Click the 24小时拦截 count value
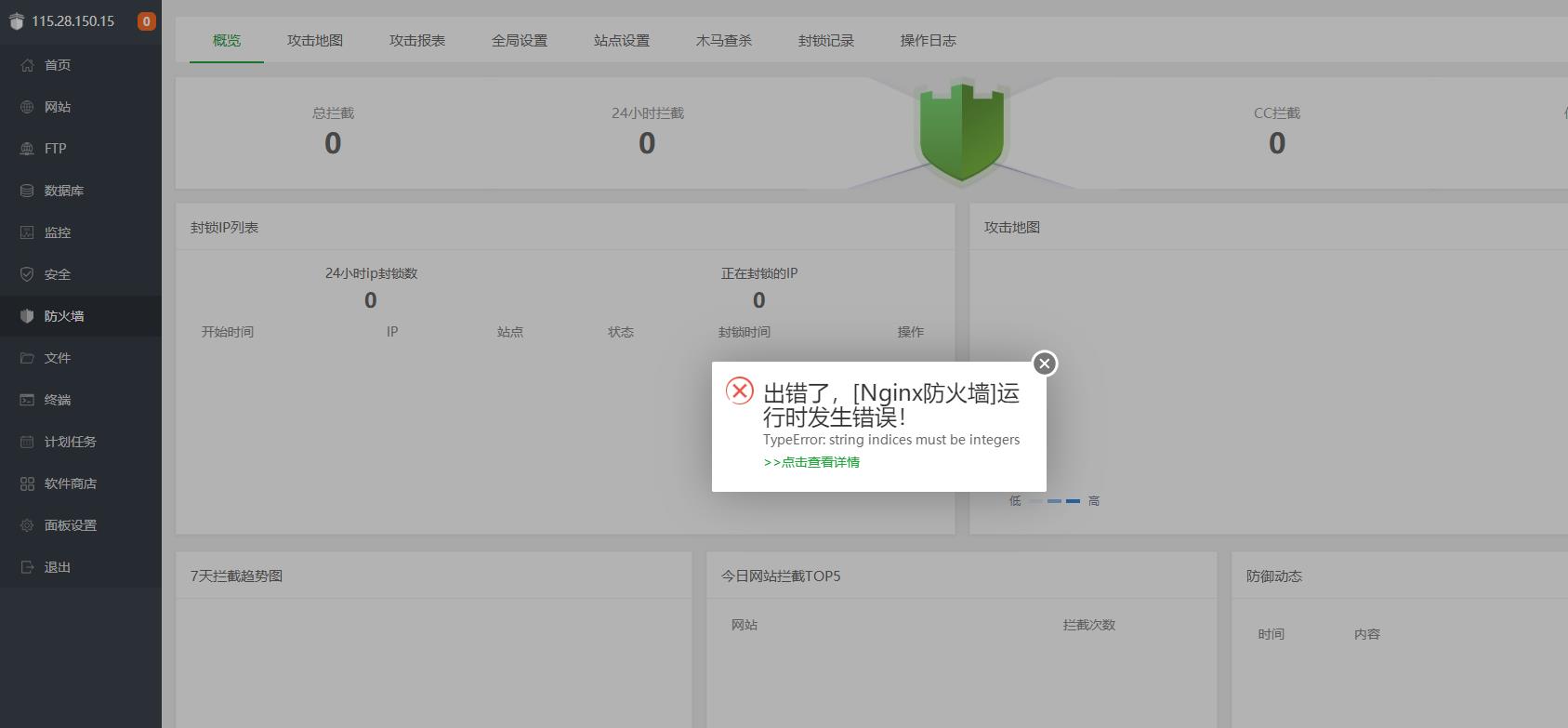1568x728 pixels. 647,143
